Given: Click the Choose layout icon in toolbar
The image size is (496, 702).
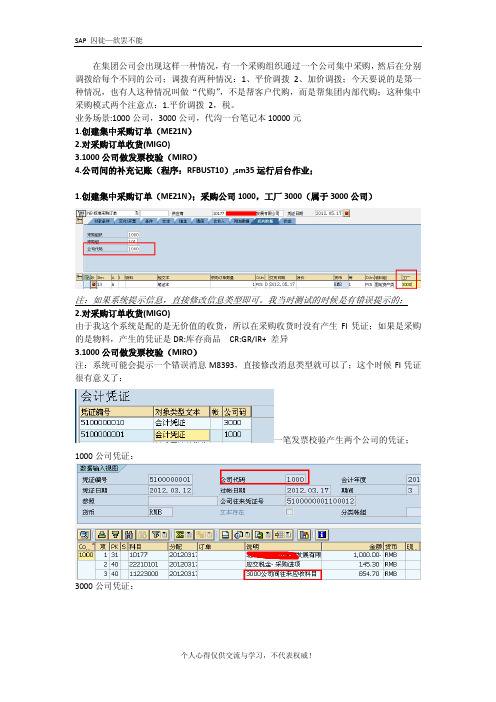Looking at the screenshot, I should (x=279, y=535).
